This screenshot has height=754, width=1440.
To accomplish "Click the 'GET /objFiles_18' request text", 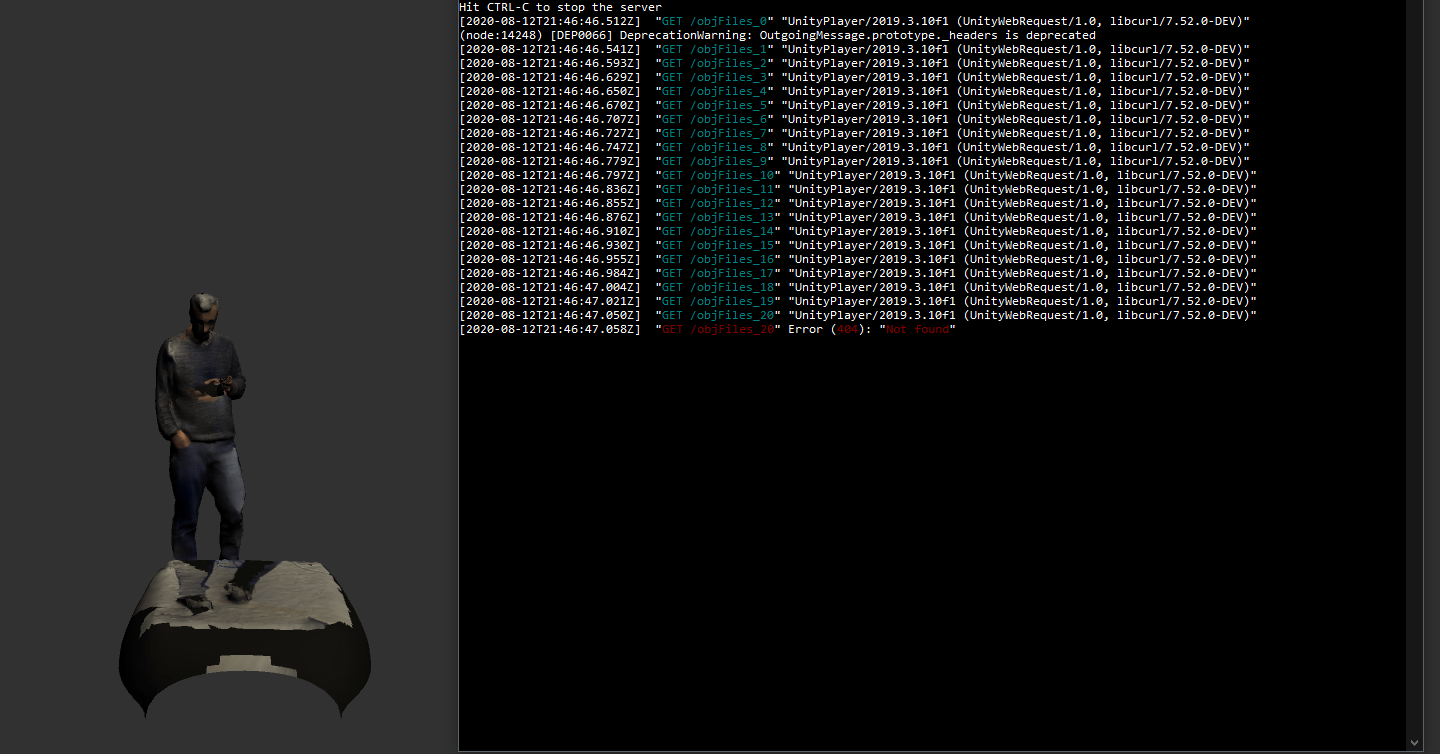I will [718, 287].
